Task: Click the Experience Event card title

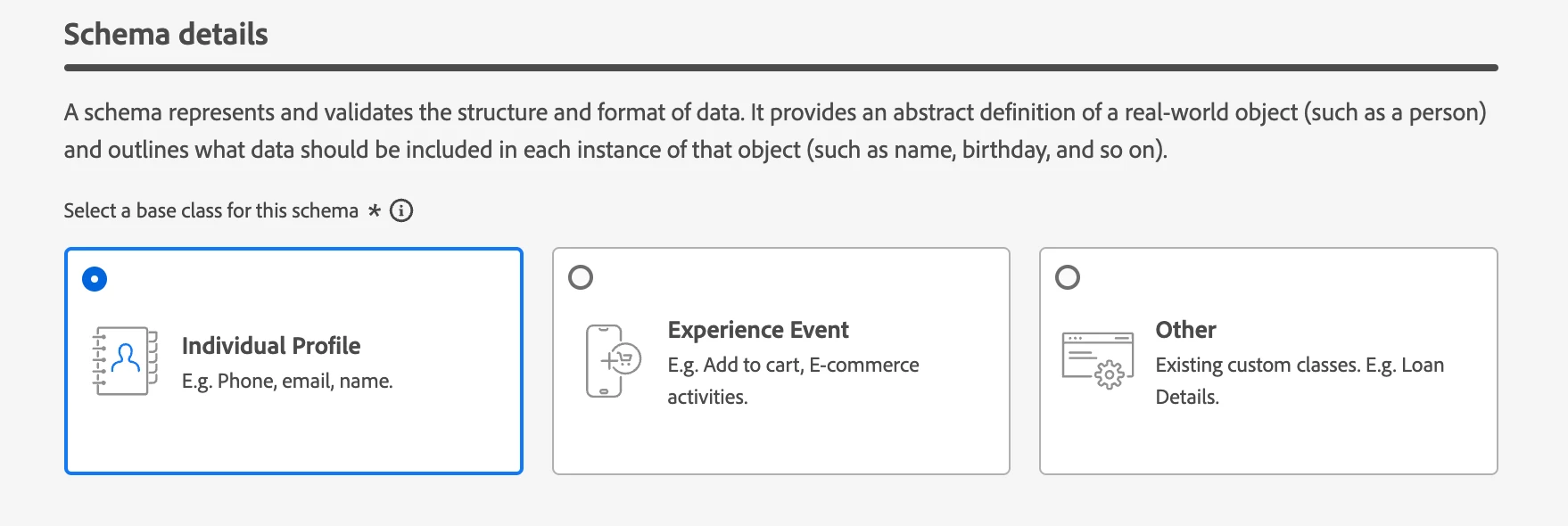Action: [x=758, y=330]
